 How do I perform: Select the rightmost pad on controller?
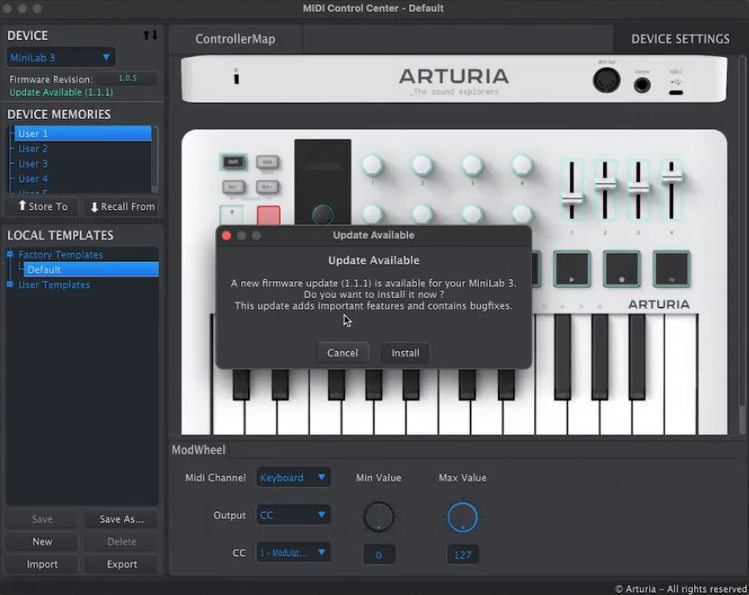click(x=671, y=268)
